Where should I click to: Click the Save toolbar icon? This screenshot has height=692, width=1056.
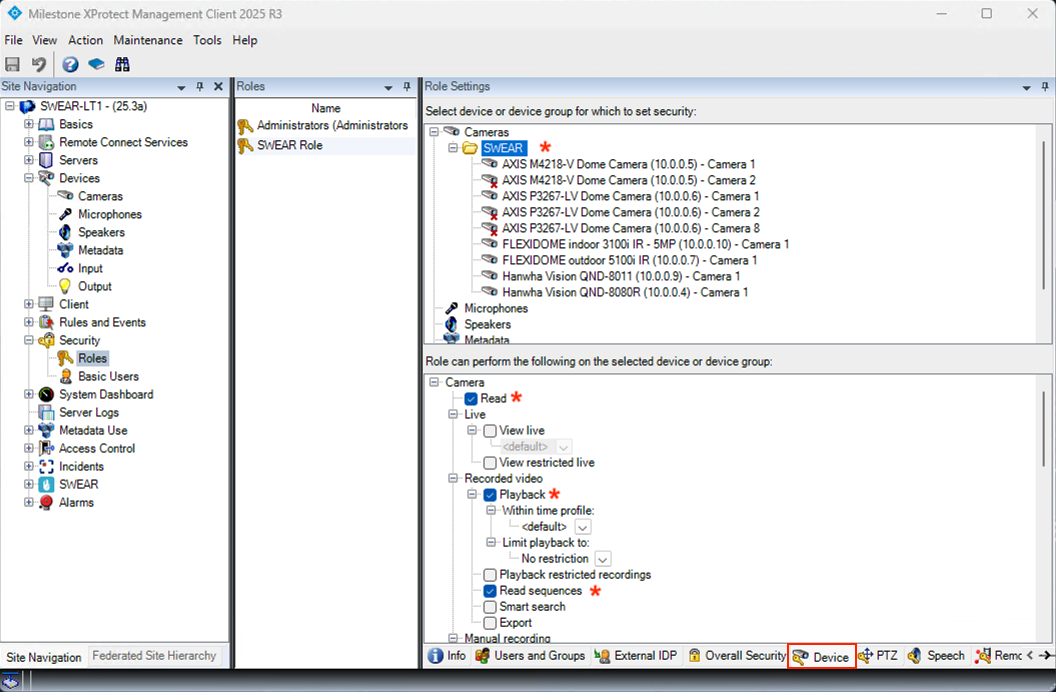pos(13,64)
